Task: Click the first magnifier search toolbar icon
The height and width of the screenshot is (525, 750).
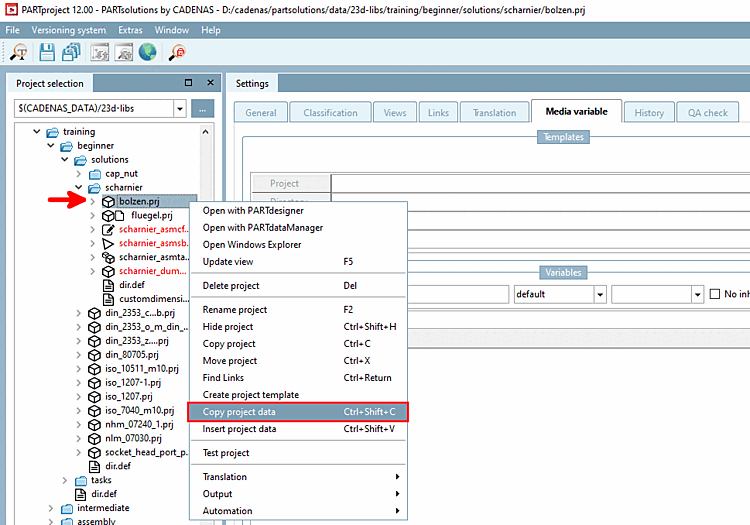Action: coord(19,52)
